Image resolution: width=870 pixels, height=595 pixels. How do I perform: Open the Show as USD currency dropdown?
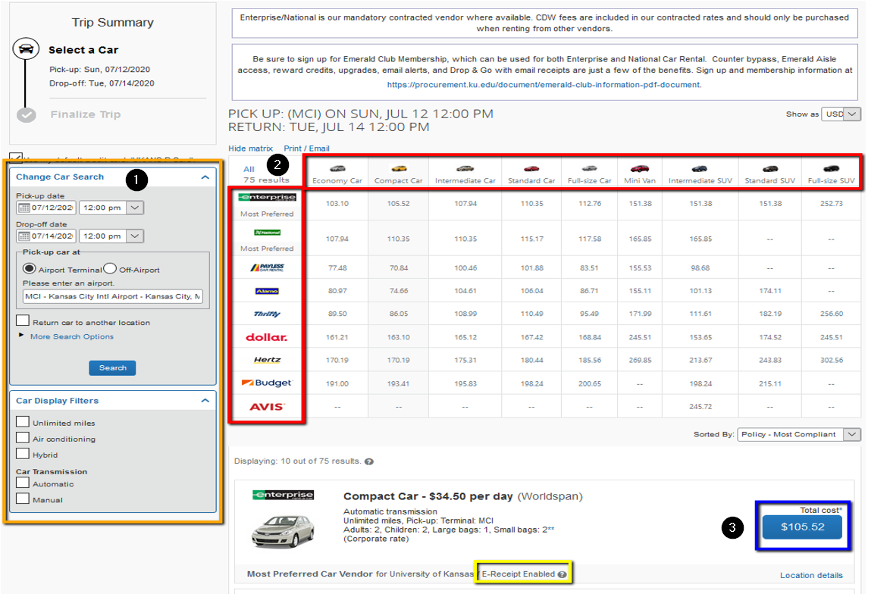(841, 114)
